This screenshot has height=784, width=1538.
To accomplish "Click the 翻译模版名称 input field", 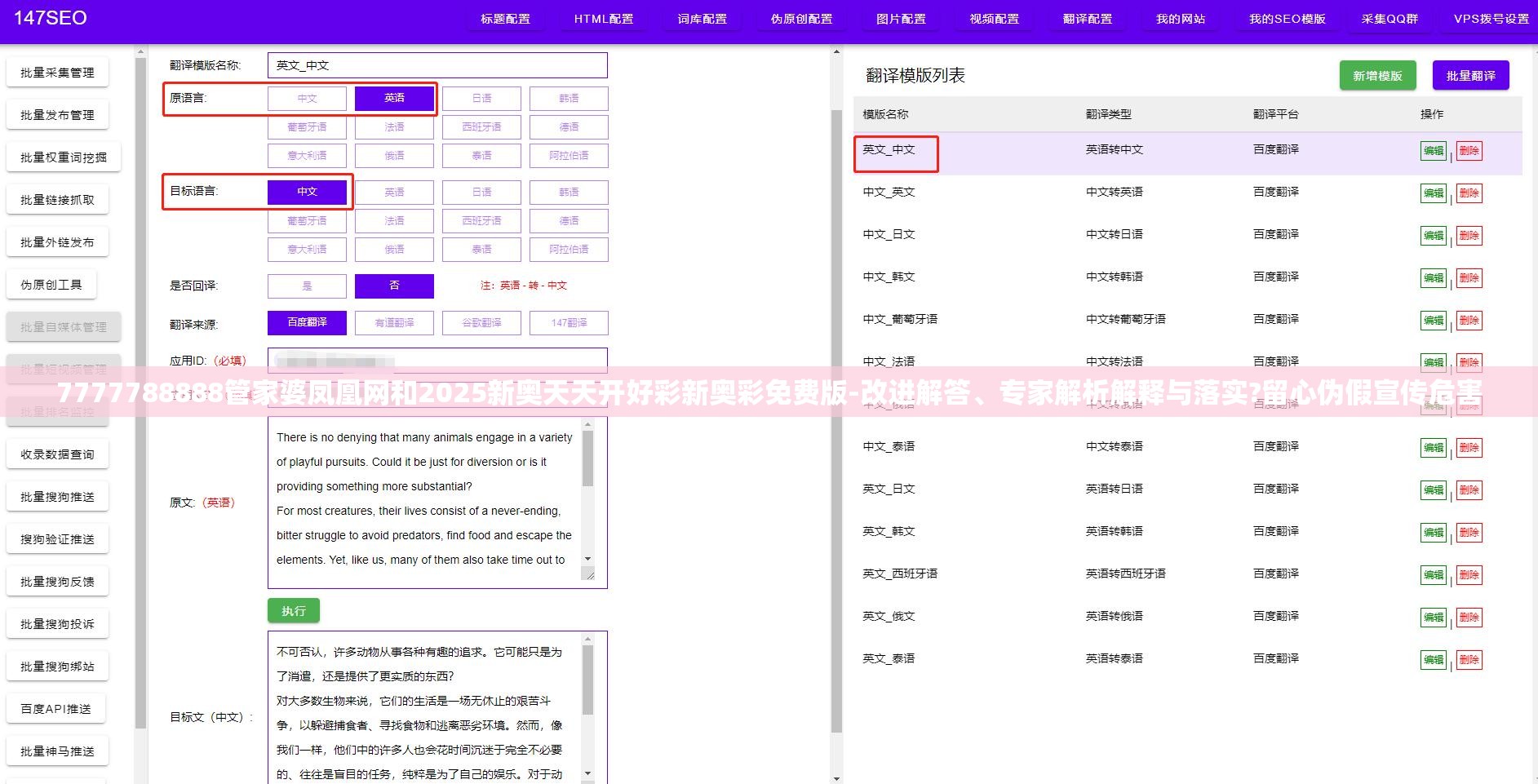I will 437,65.
